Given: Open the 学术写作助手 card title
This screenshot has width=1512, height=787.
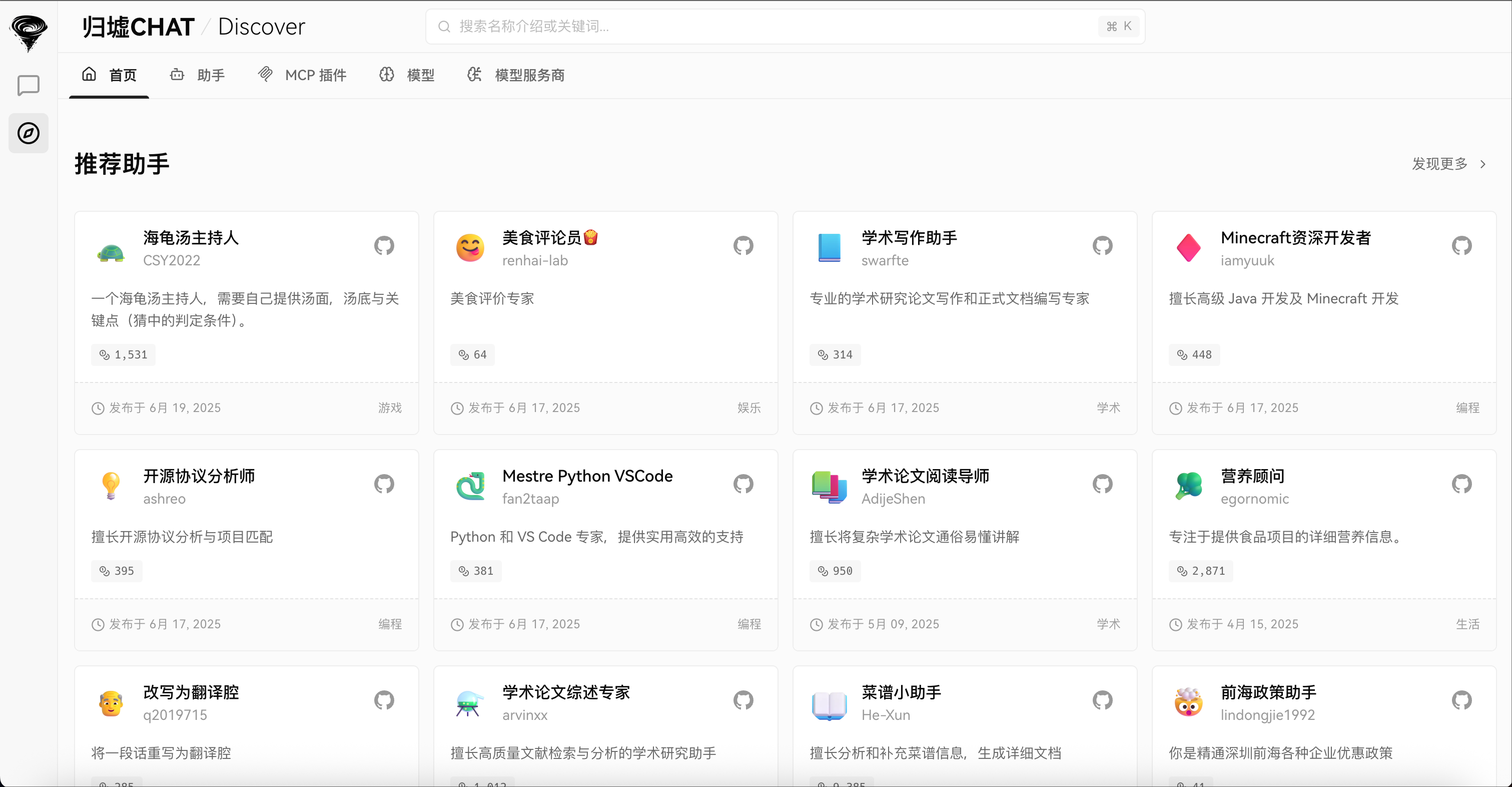Looking at the screenshot, I should (909, 238).
